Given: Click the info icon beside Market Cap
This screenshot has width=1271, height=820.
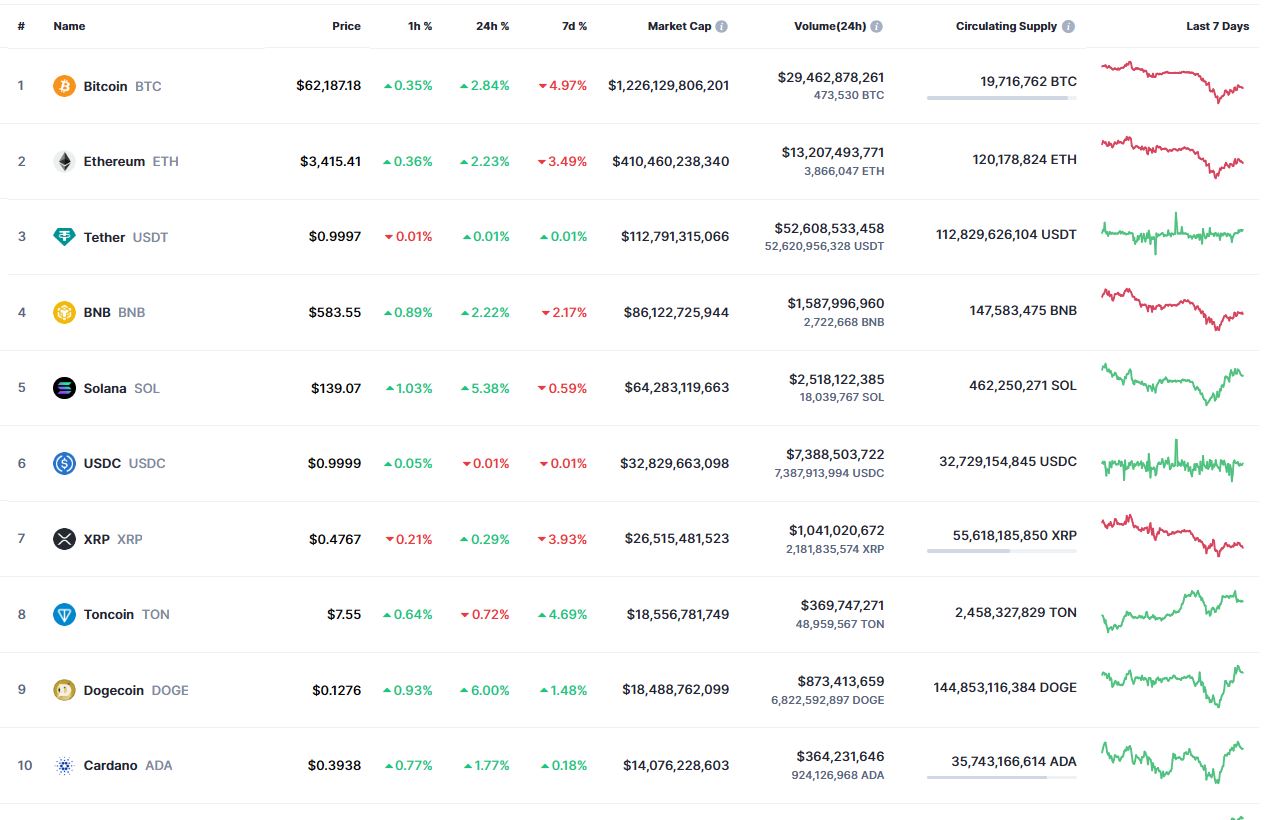Looking at the screenshot, I should [x=721, y=27].
